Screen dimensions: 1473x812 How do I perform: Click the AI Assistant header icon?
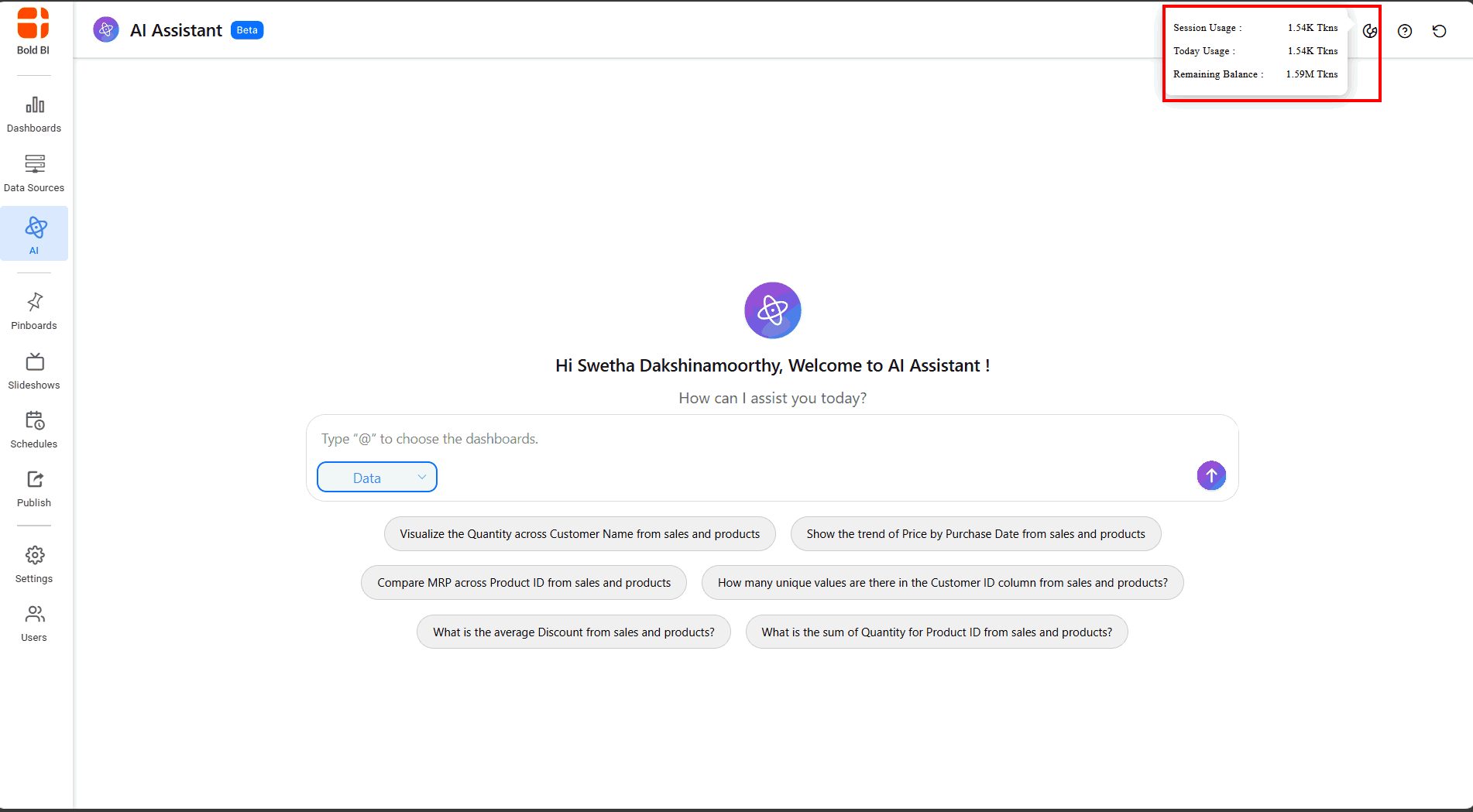[106, 29]
